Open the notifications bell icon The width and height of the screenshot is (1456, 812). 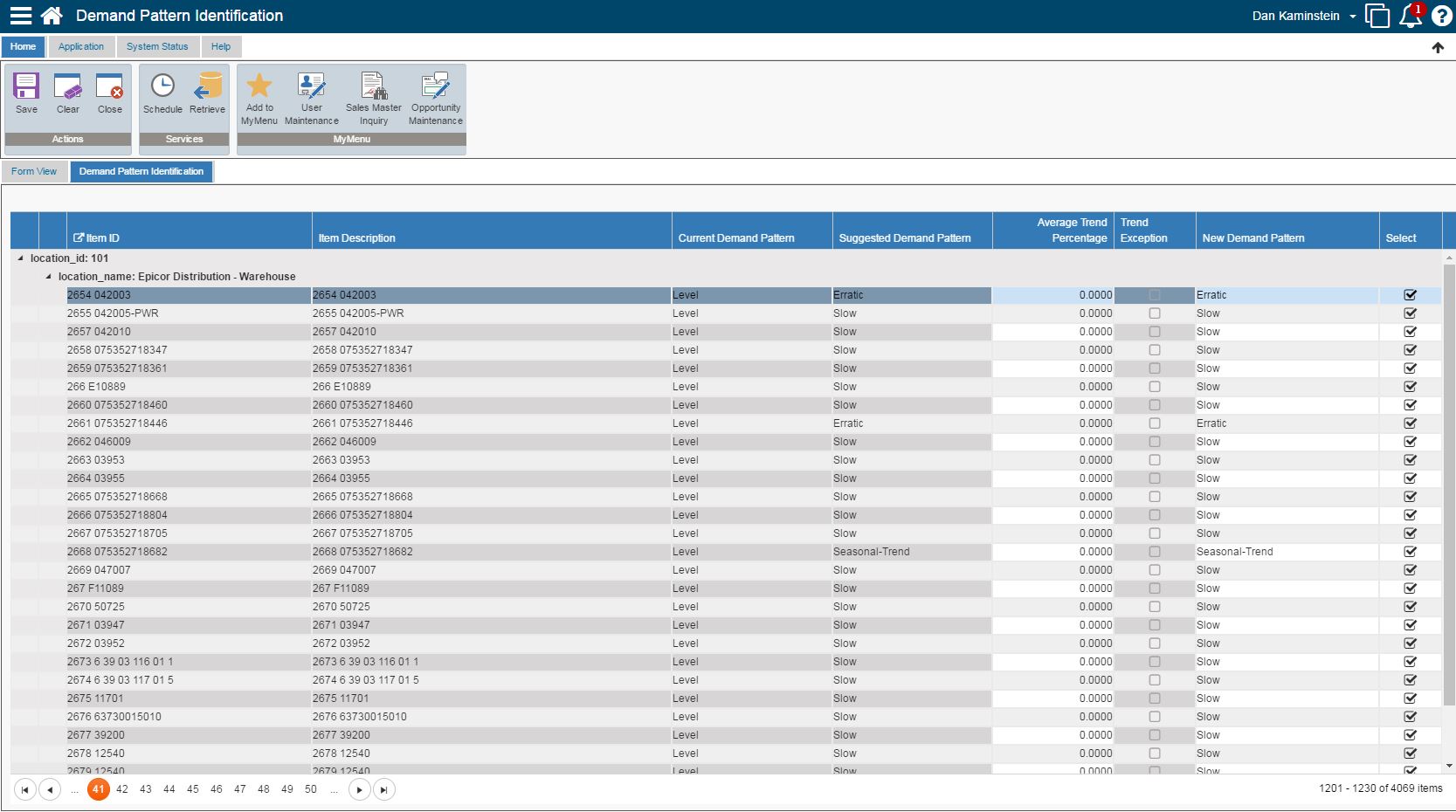tap(1410, 17)
